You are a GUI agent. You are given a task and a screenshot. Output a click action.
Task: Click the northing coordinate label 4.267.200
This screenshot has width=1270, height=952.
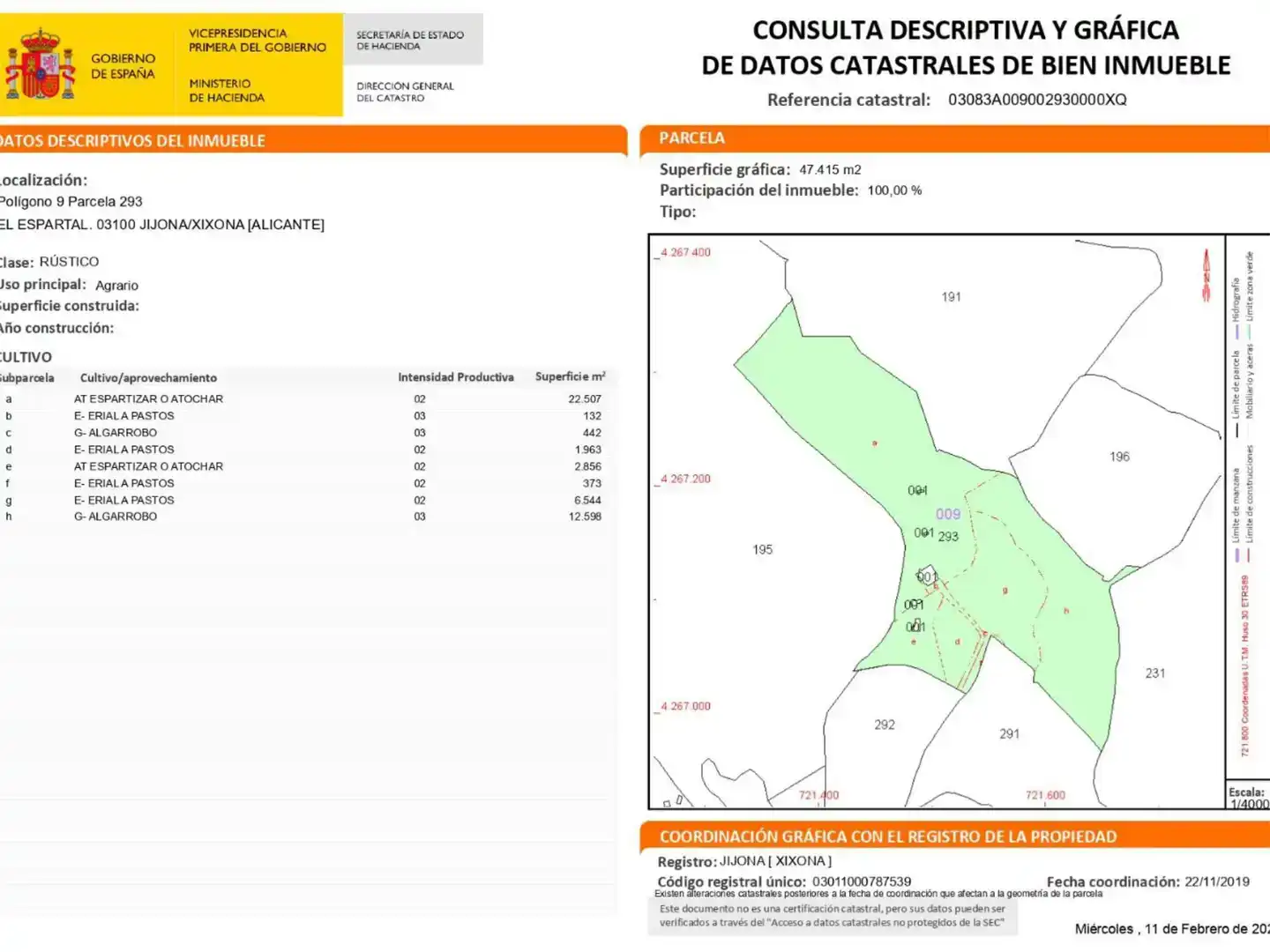tap(685, 479)
